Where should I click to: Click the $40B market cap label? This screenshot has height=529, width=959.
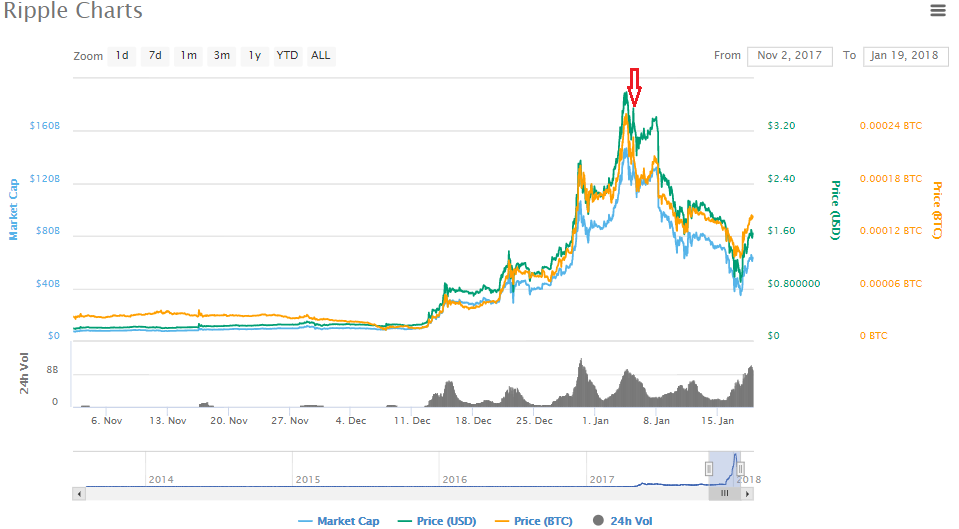(x=48, y=284)
